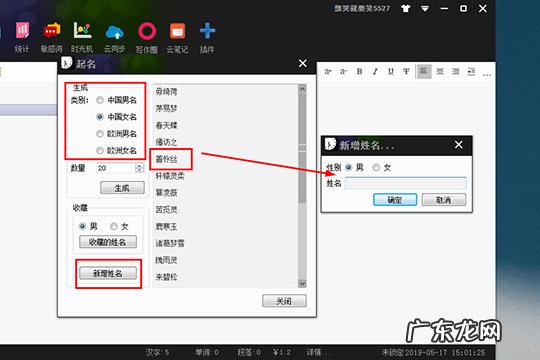Select the 中国男名 category radio
Viewport: 540px width, 360px height.
(100, 100)
